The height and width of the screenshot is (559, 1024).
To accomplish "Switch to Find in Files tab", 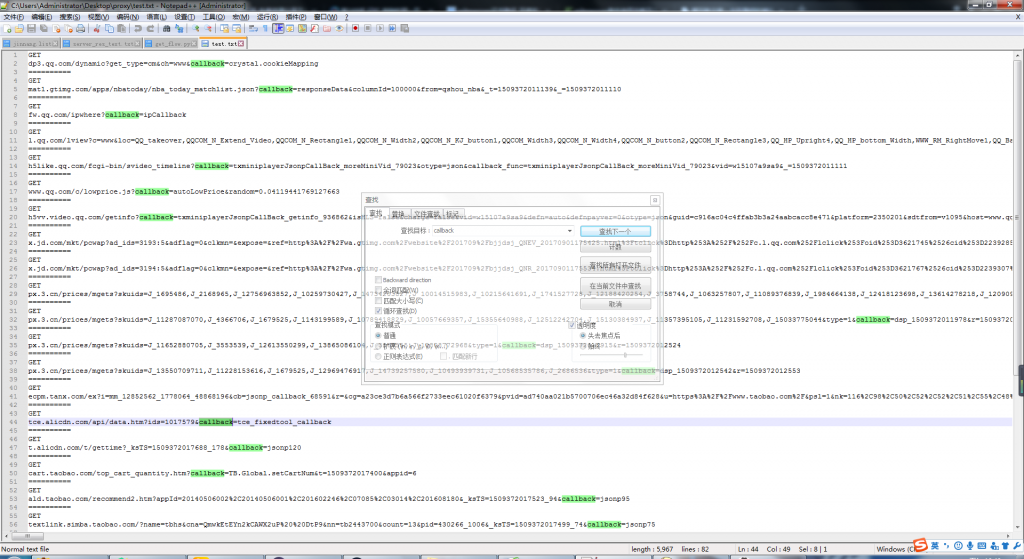I will click(426, 214).
